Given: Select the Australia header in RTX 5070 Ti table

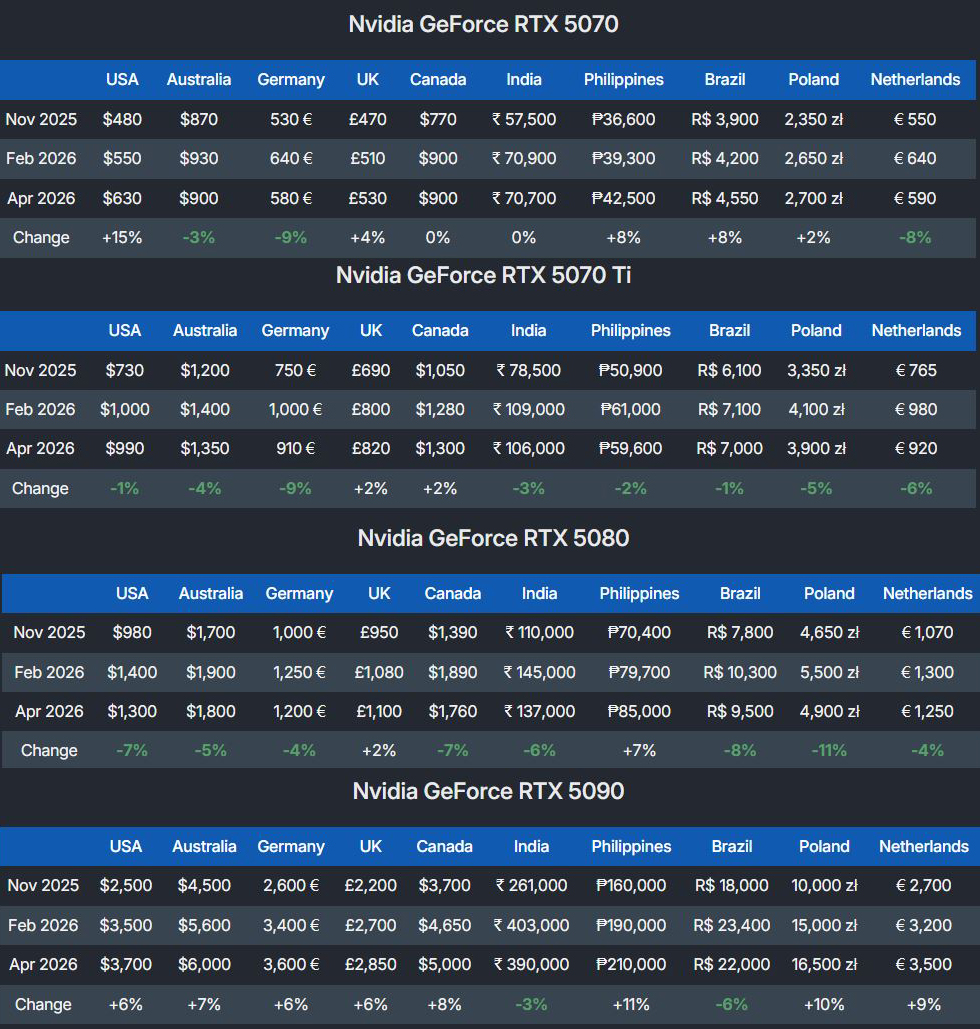Looking at the screenshot, I should click(205, 330).
